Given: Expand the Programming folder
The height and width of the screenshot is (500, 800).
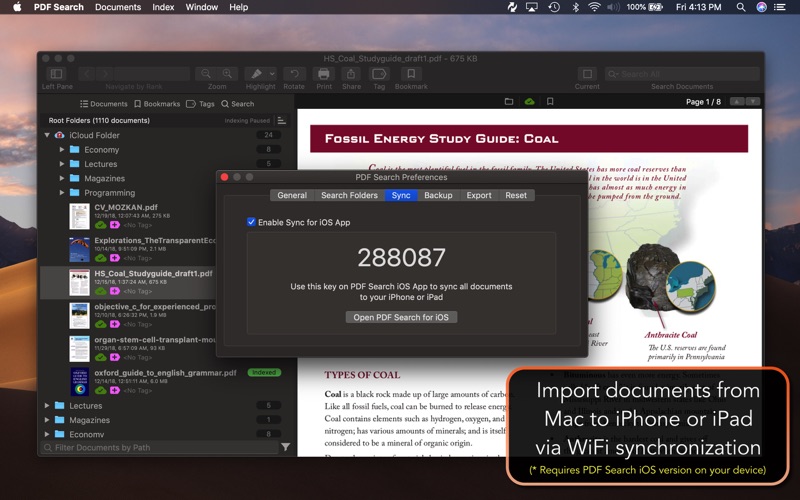Looking at the screenshot, I should point(62,193).
